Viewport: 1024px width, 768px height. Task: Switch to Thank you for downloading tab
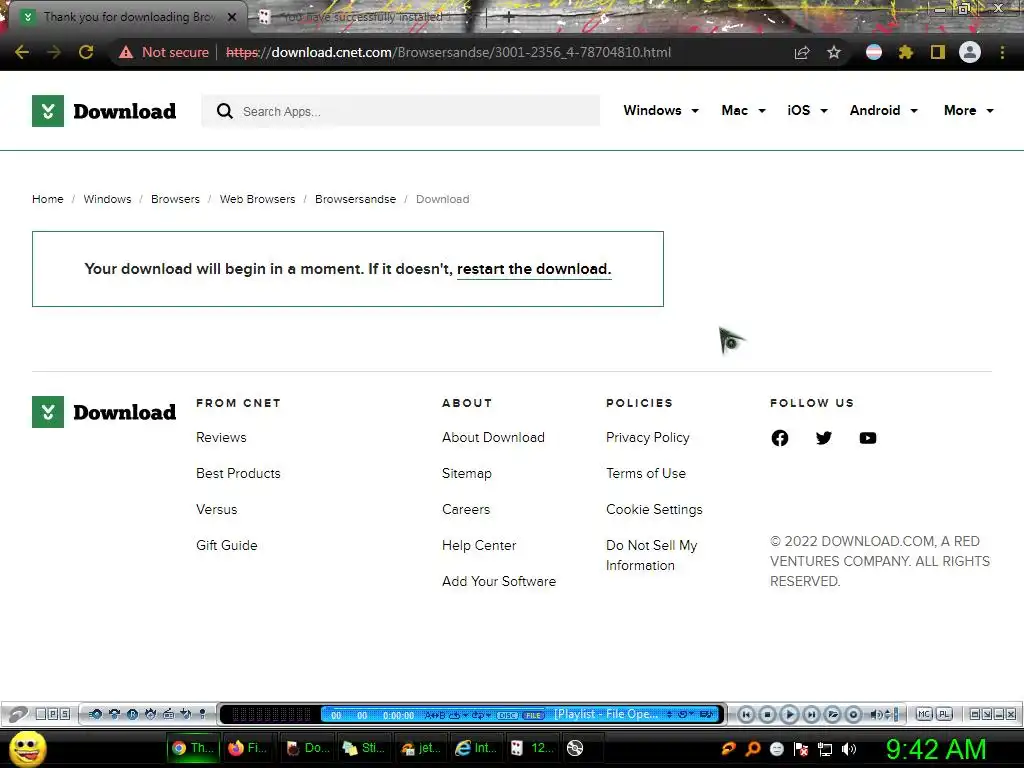[x=128, y=17]
